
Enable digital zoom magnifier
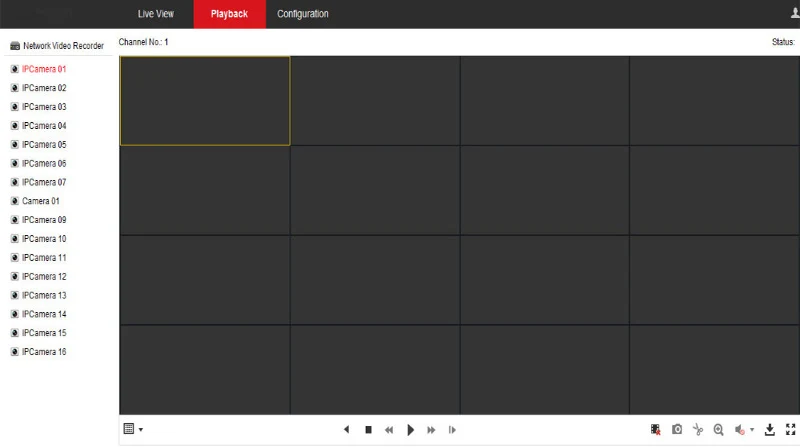coord(718,430)
